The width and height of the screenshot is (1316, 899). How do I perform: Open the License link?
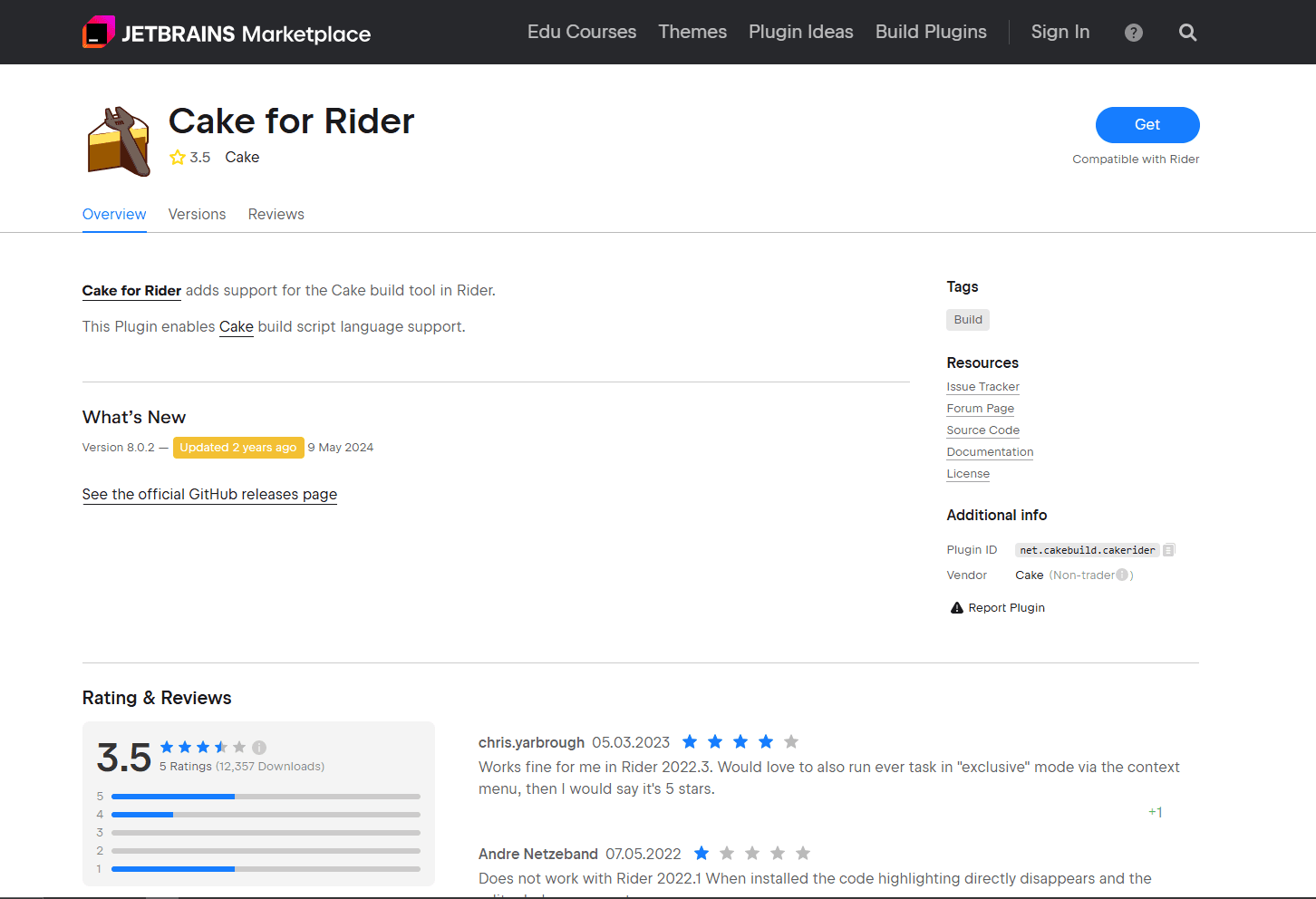pyautogui.click(x=968, y=473)
